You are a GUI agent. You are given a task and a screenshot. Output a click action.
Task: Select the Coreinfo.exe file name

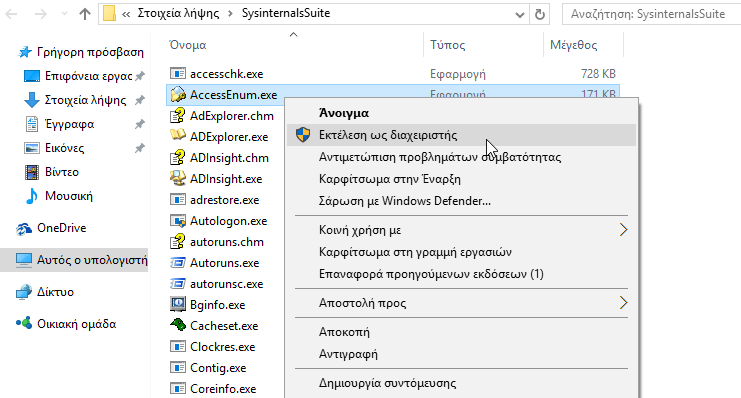pos(223,389)
